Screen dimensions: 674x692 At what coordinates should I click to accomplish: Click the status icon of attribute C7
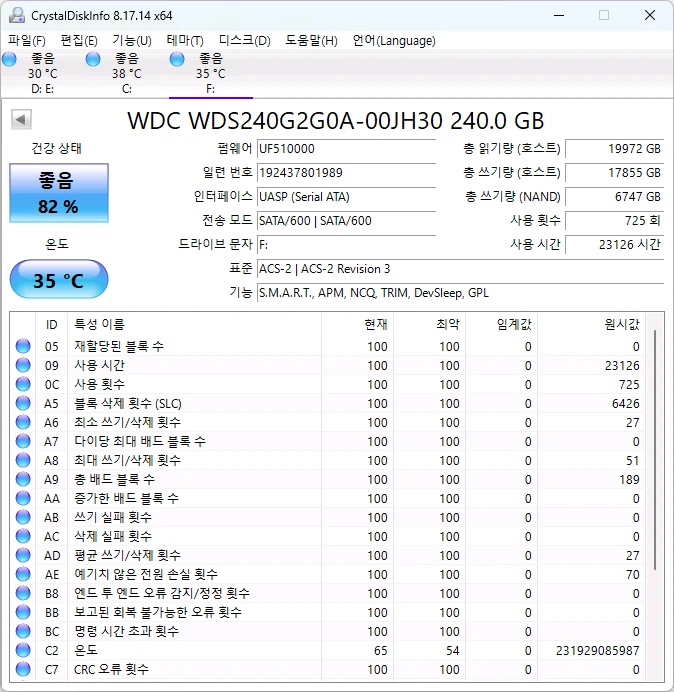23,669
